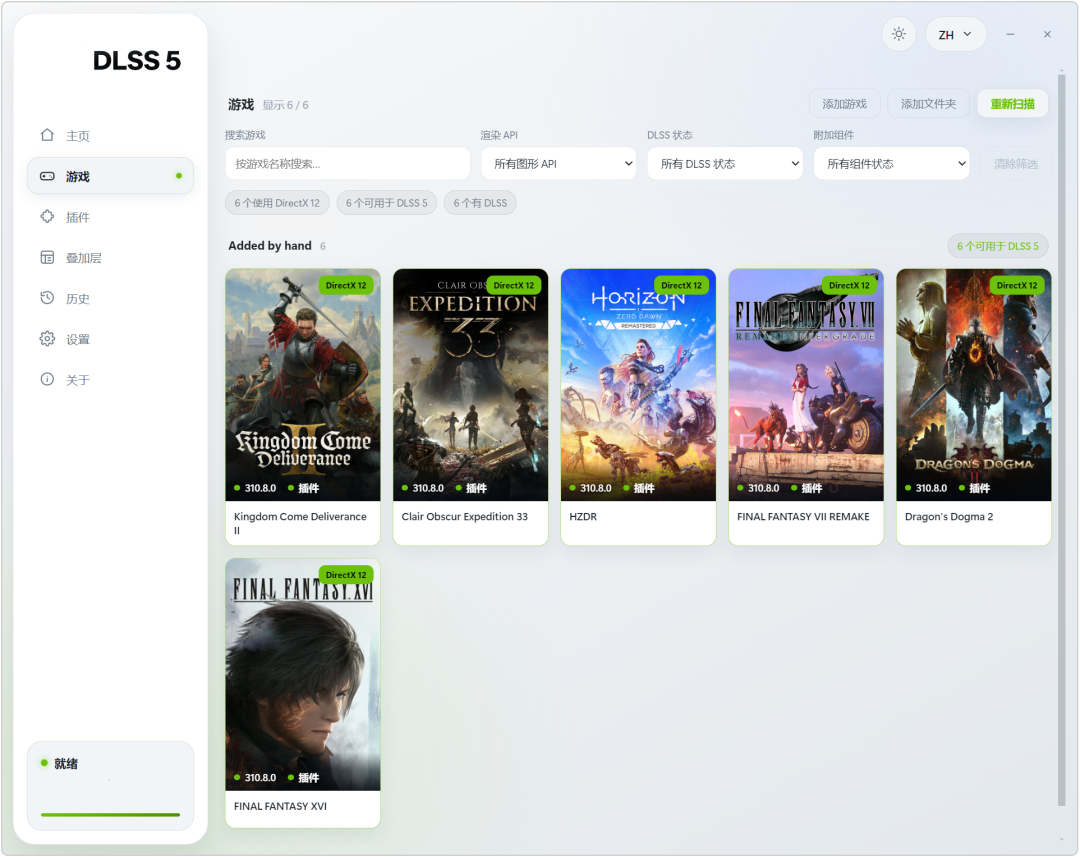Click the Added by hand group heading
This screenshot has height=857, width=1080.
coord(270,245)
